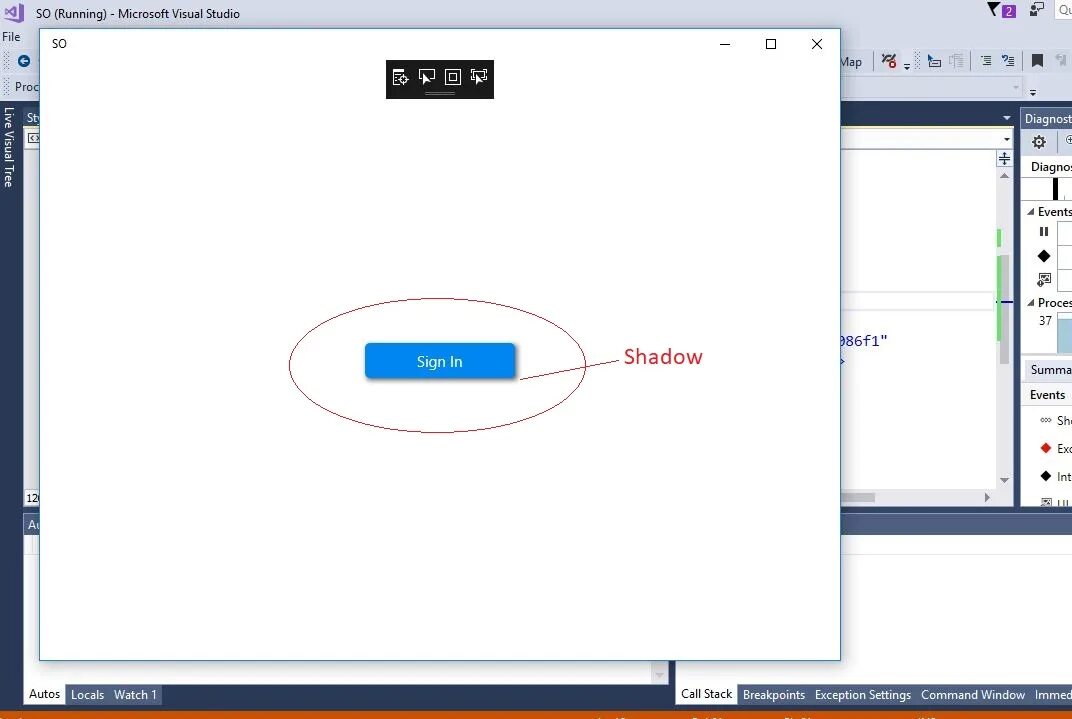
Task: Toggle Display Layout Adorners in debug toolbar
Action: click(453, 77)
